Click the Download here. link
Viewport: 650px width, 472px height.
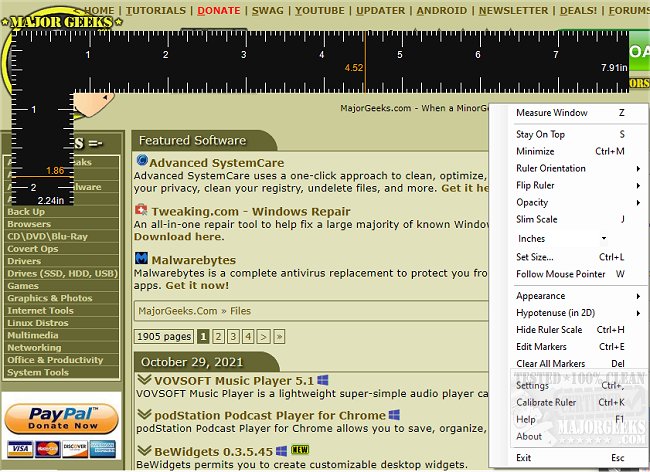[x=179, y=237]
